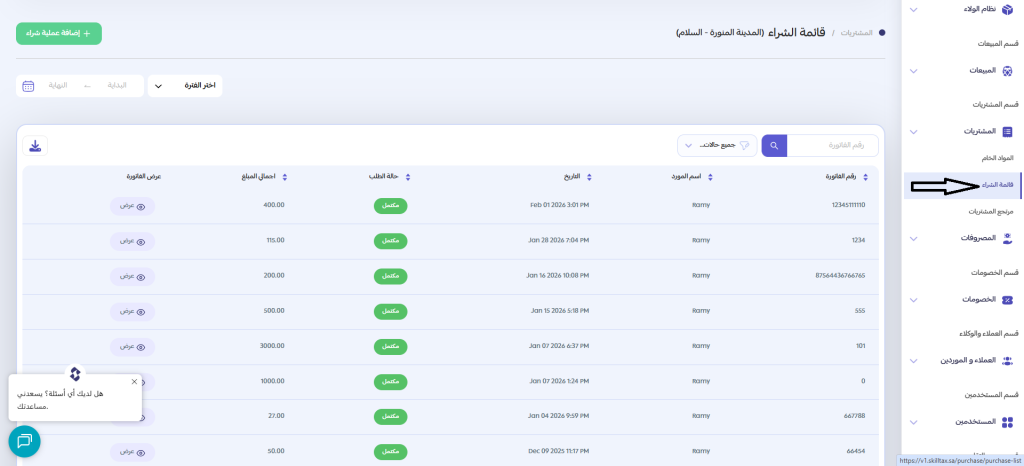This screenshot has height=466, width=1024.
Task: Open the جميع حالات status filter dropdown
Action: (x=717, y=146)
